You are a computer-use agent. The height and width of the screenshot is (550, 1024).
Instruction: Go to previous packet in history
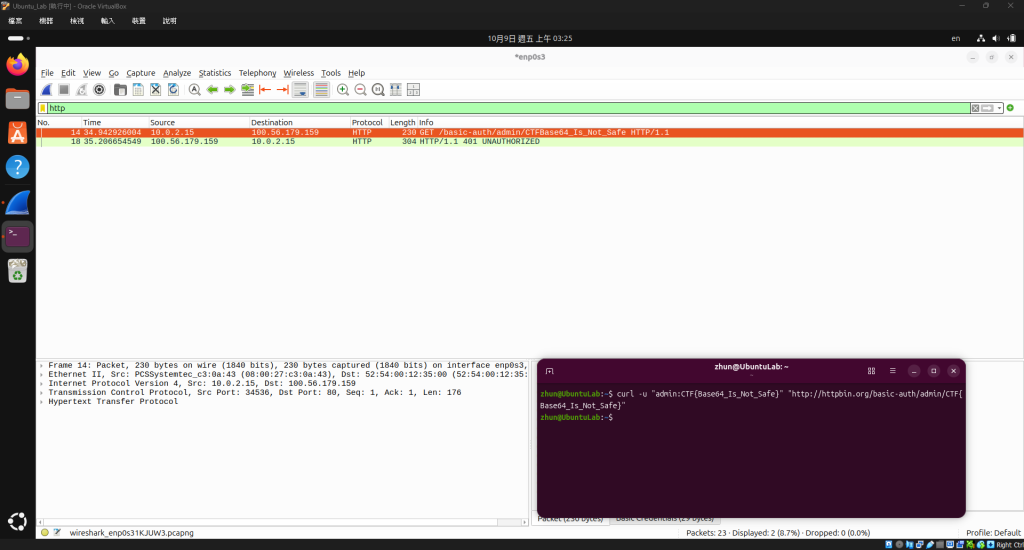212,90
